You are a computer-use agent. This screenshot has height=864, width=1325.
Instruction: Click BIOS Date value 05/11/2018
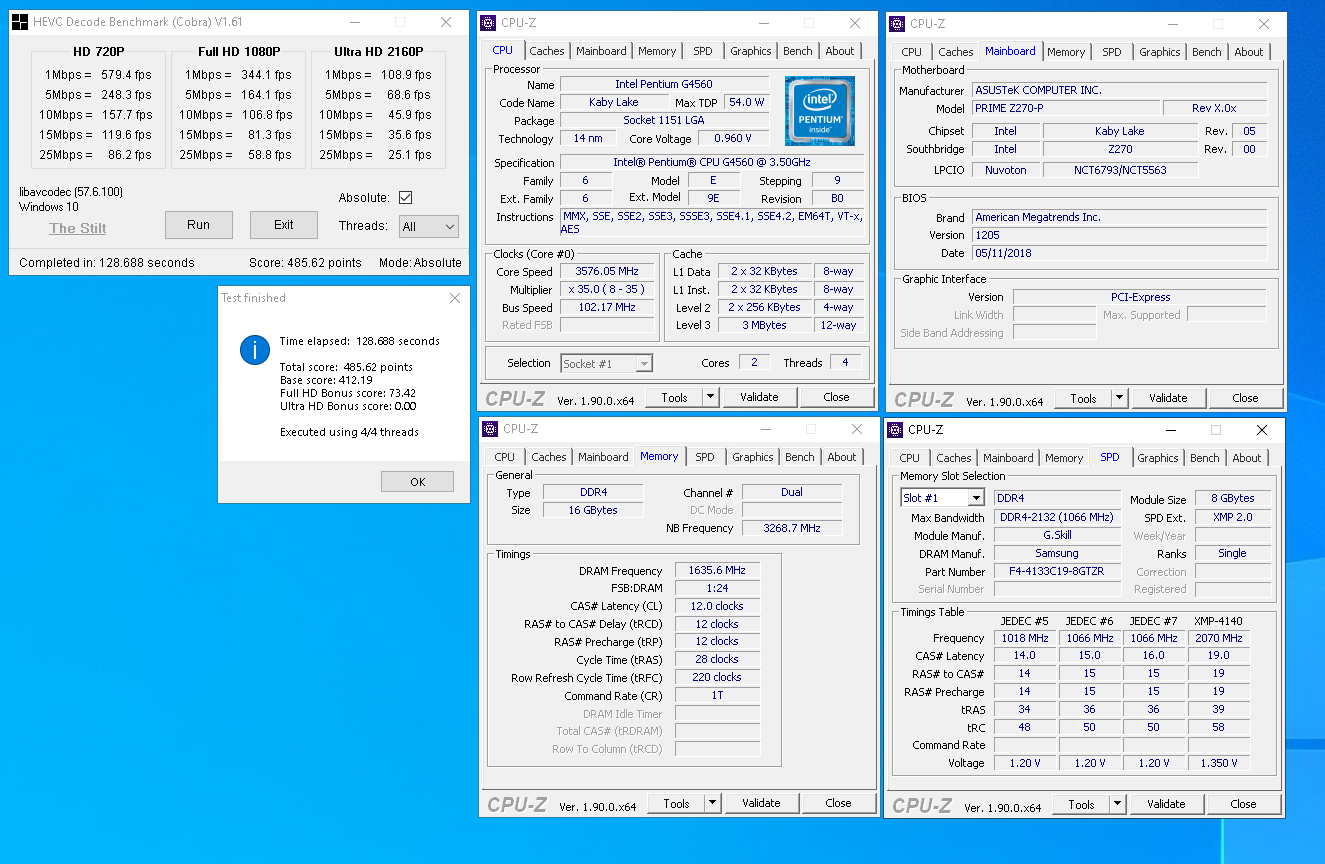point(1119,254)
